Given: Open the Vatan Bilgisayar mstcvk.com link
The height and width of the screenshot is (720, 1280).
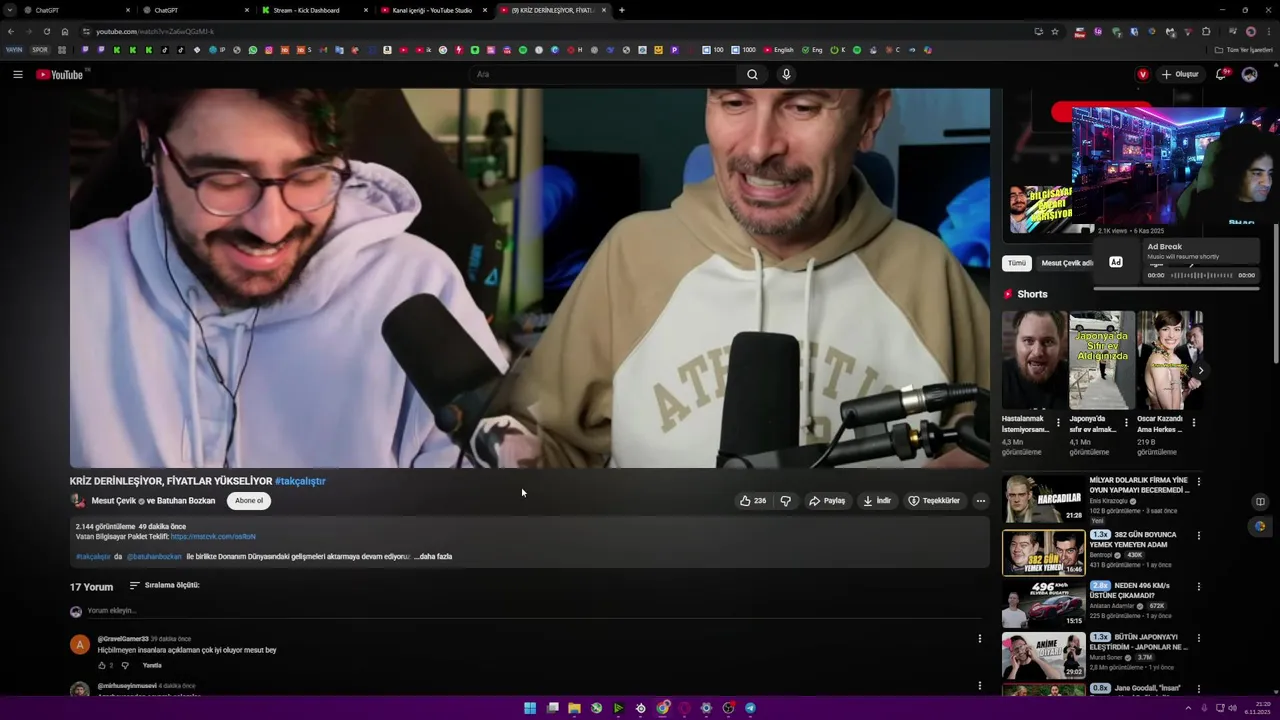Looking at the screenshot, I should pyautogui.click(x=213, y=537).
